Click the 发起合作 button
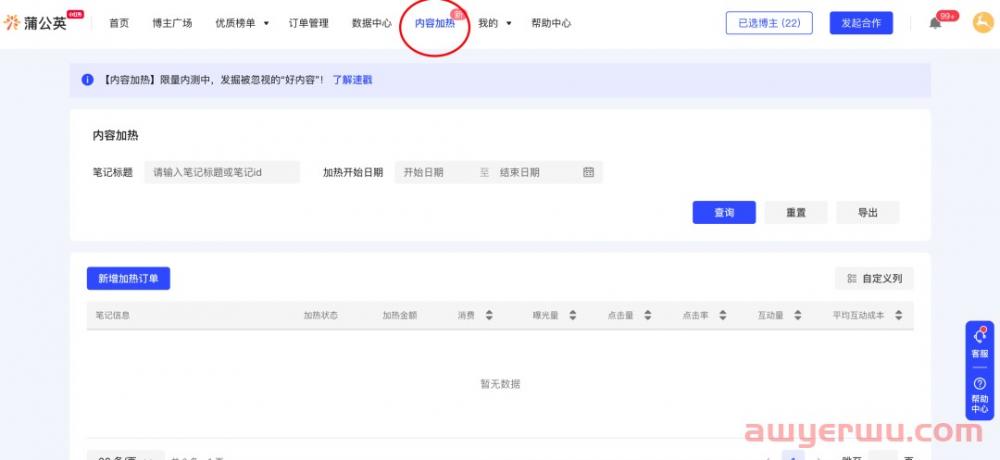 [x=861, y=23]
